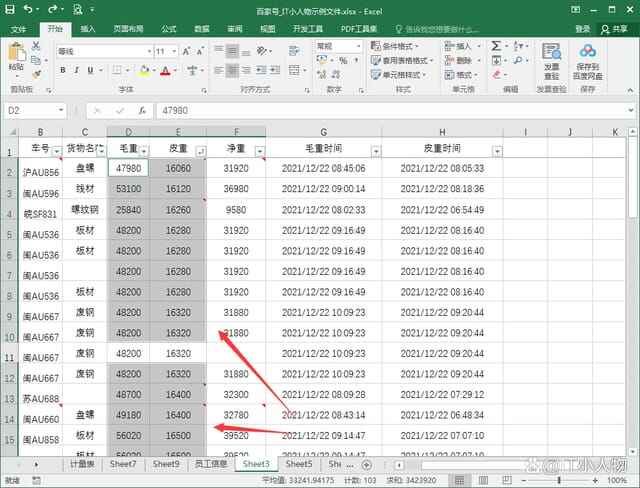Click the 共享 share button
Image resolution: width=640 pixels, height=488 pixels.
(612, 29)
